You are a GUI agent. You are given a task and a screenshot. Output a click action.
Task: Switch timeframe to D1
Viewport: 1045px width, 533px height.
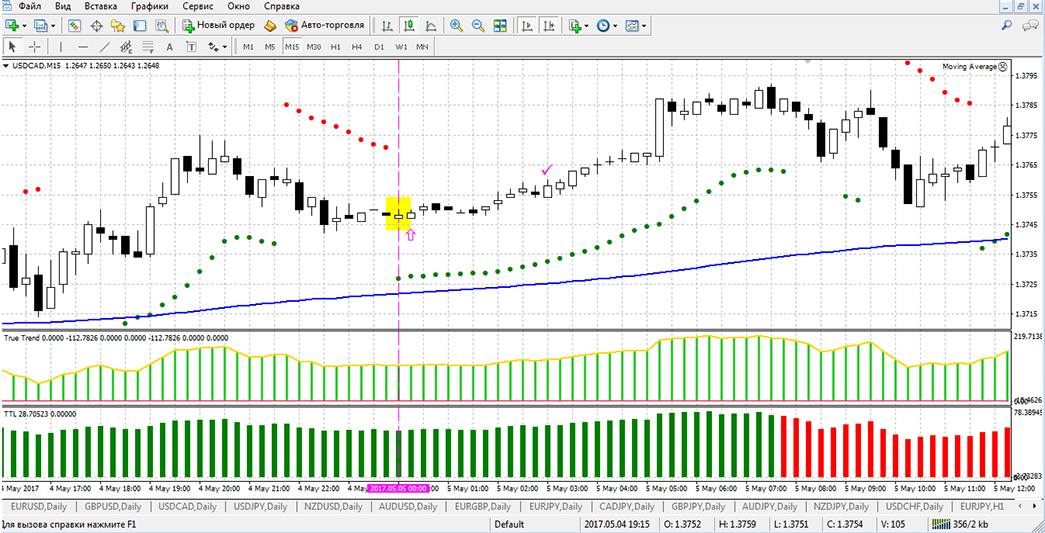[x=379, y=47]
